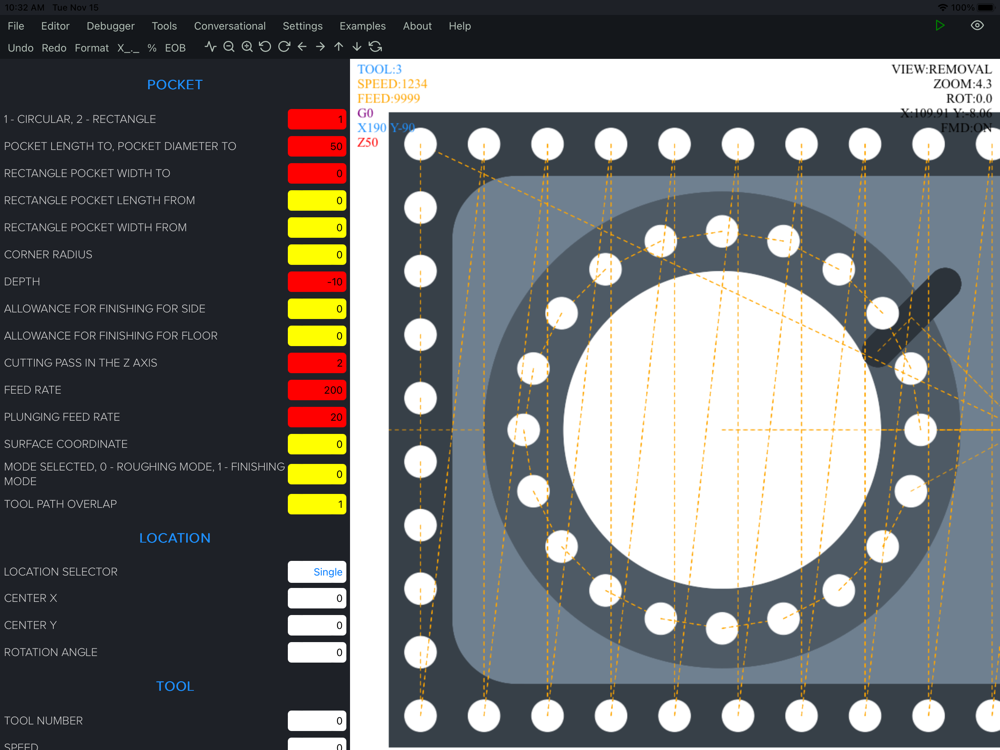1000x750 pixels.
Task: Rotate view clockwise
Action: (x=284, y=47)
